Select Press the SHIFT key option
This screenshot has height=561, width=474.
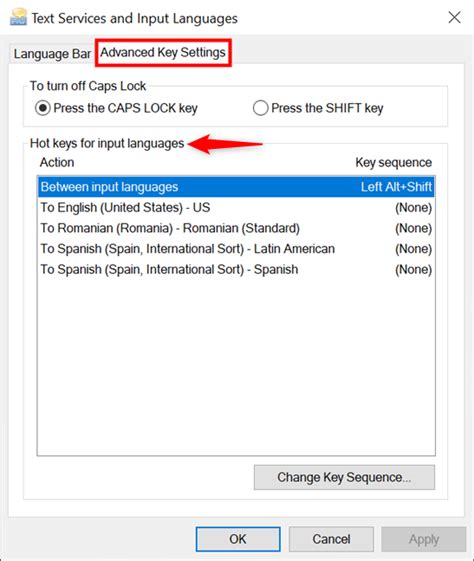[x=318, y=108]
